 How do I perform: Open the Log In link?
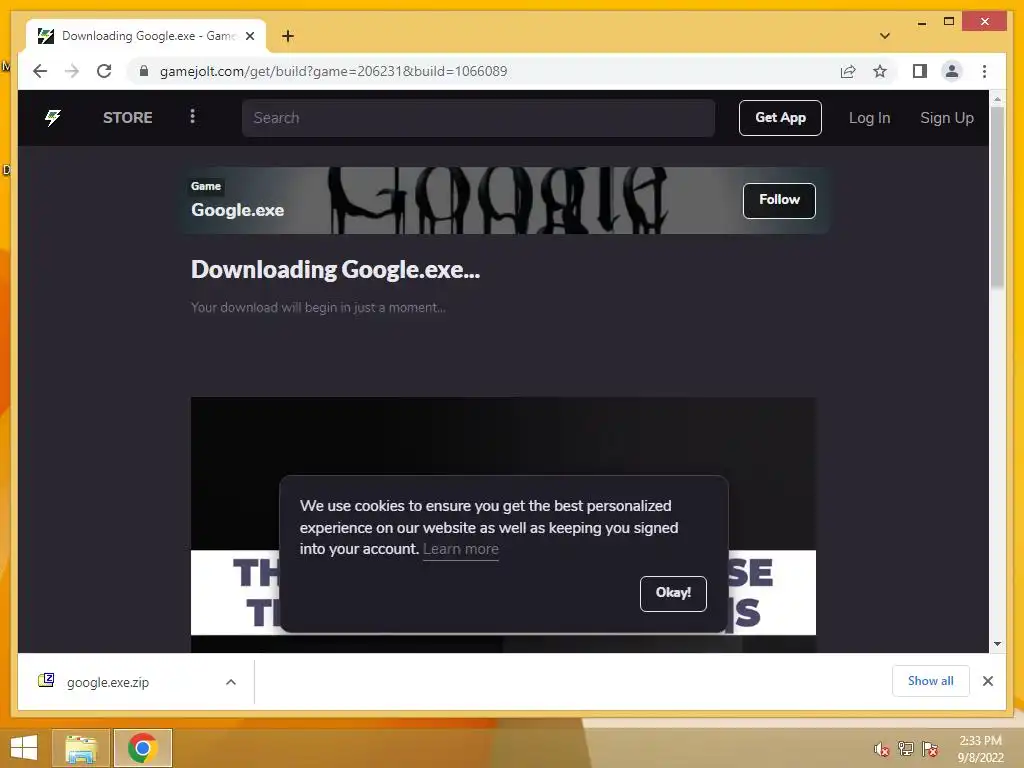click(x=869, y=118)
